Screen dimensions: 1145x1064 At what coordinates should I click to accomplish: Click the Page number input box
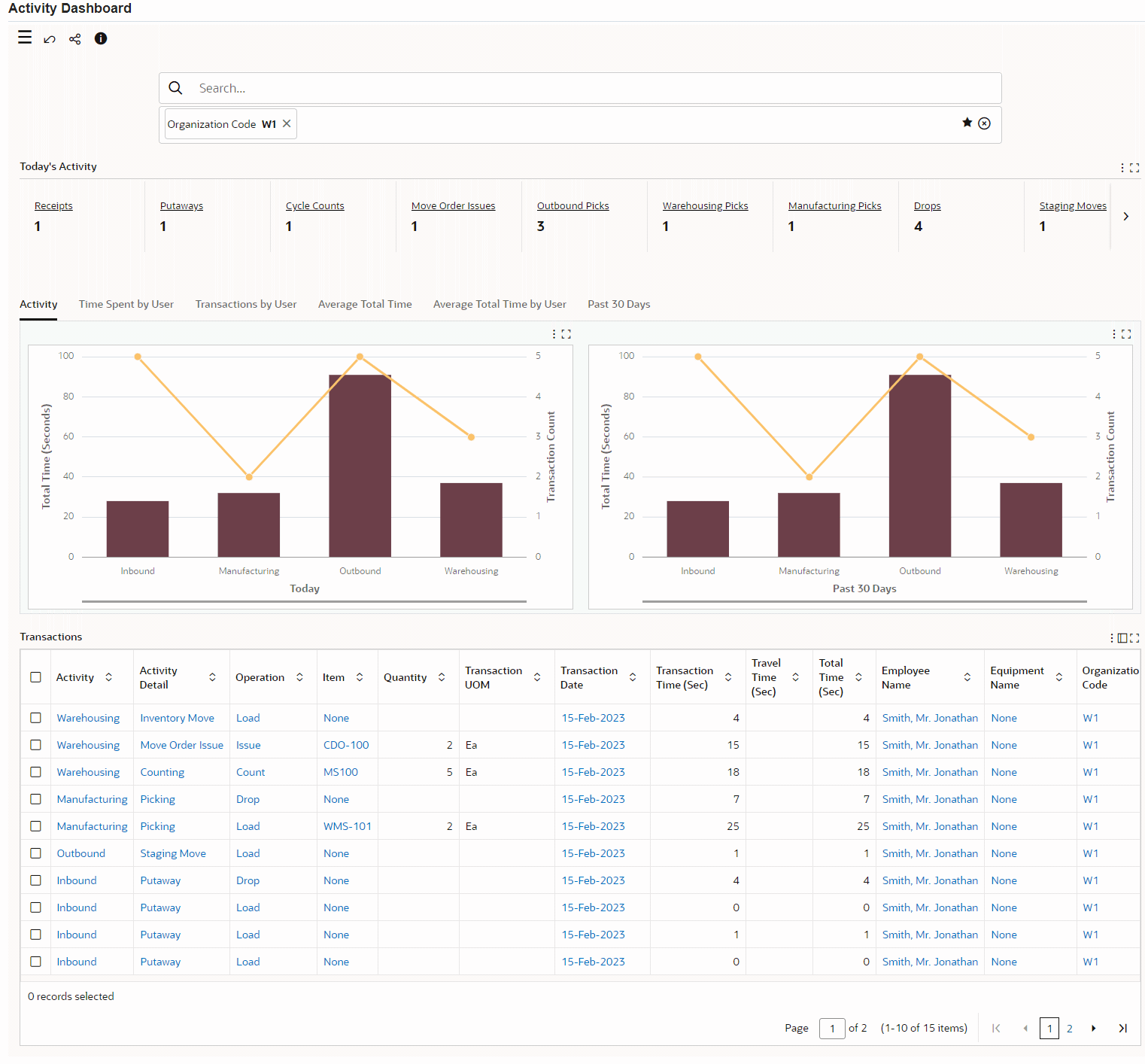click(832, 1028)
